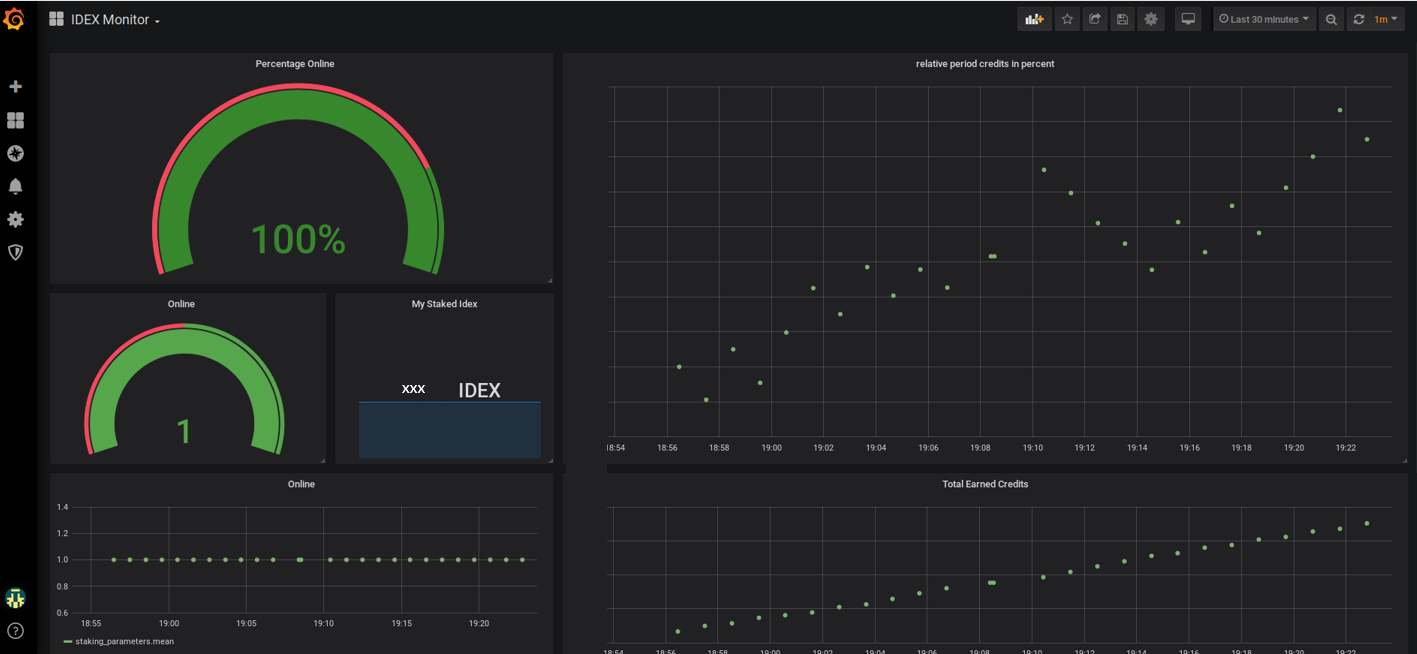Image resolution: width=1417 pixels, height=654 pixels.
Task: Click the 19:22 label in relative credits graph
Action: click(1346, 448)
